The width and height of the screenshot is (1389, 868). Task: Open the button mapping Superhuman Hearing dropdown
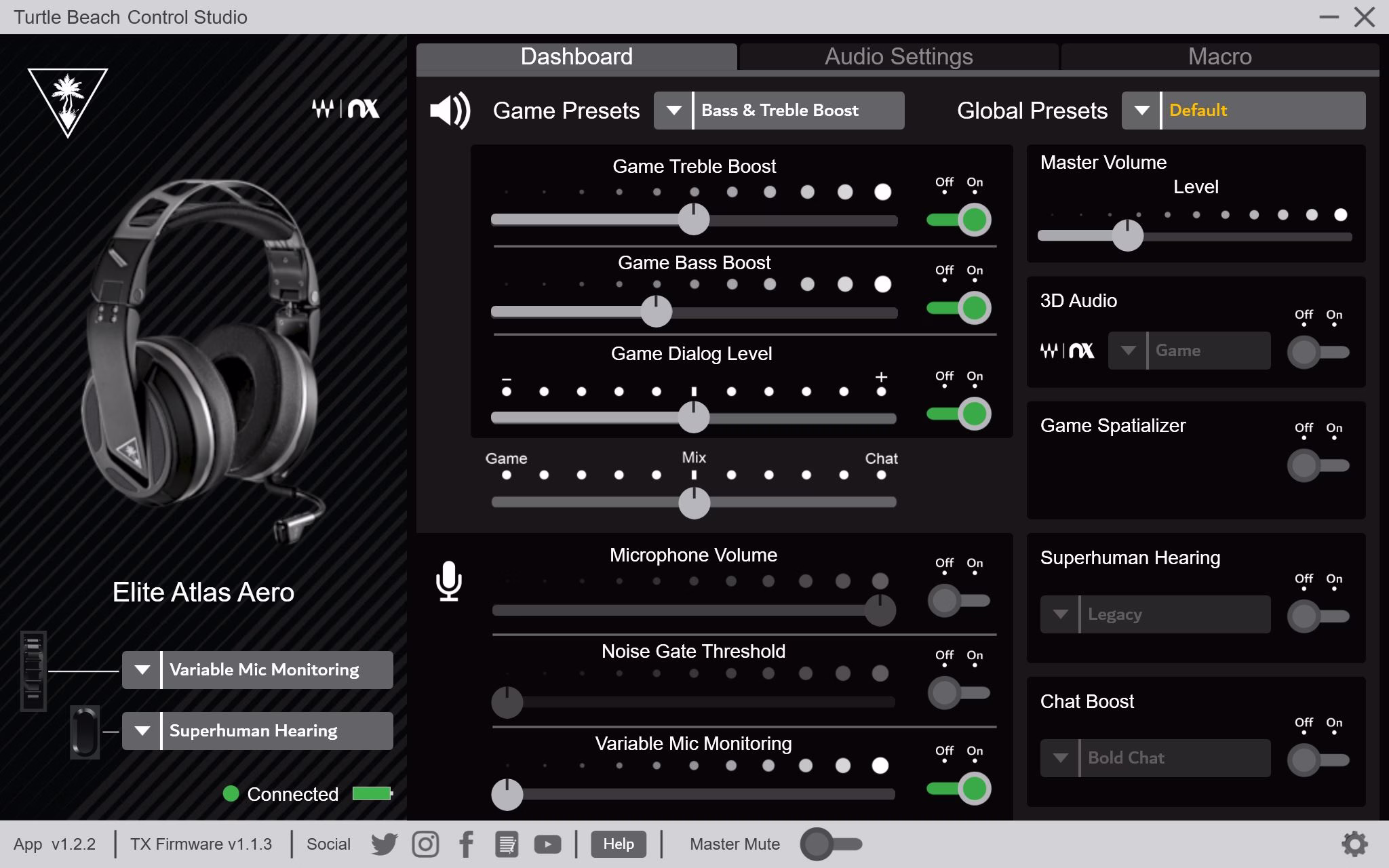coord(141,731)
